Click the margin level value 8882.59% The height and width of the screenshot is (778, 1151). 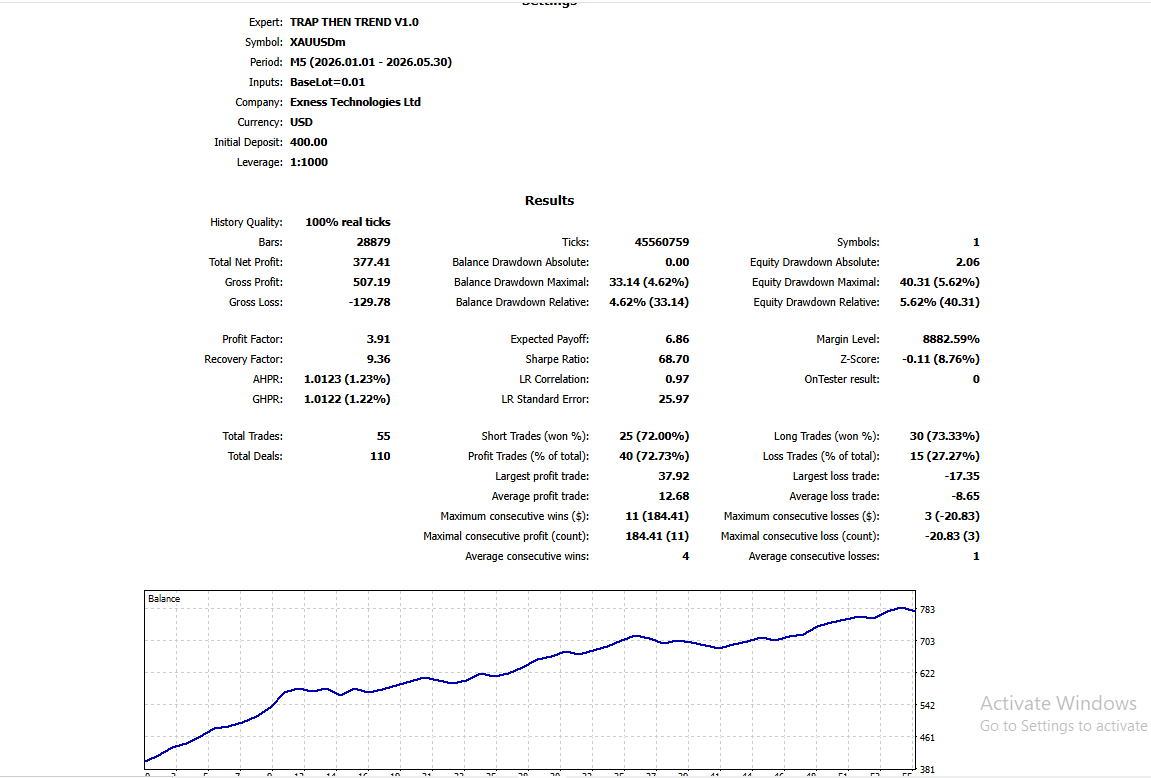951,339
